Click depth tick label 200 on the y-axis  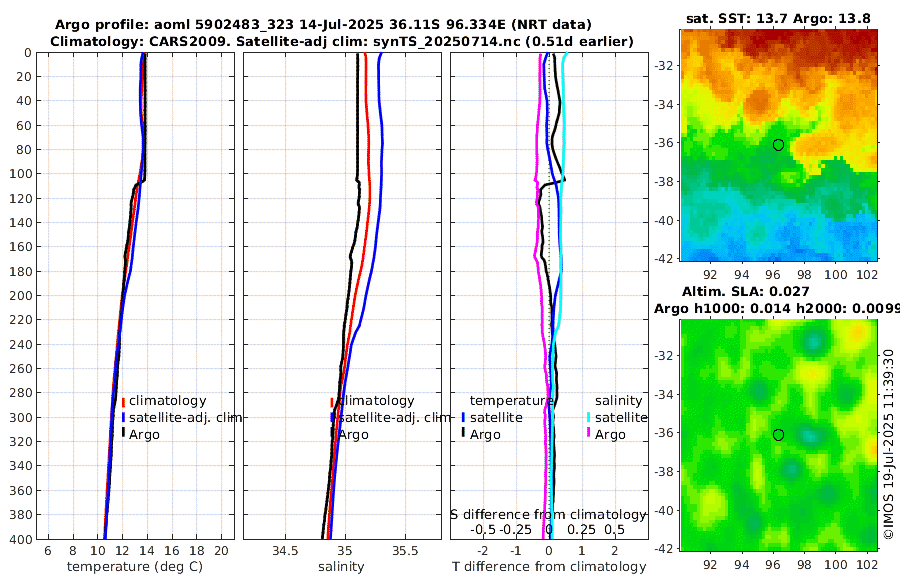coord(21,296)
